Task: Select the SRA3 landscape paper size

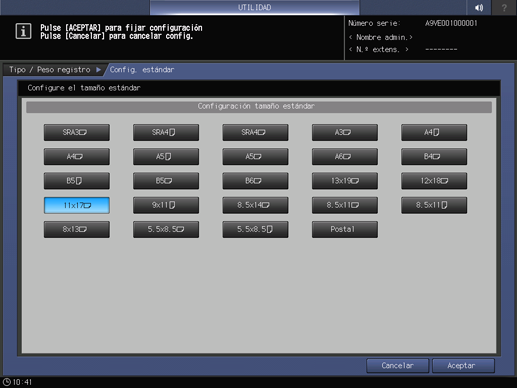Action: coord(77,132)
